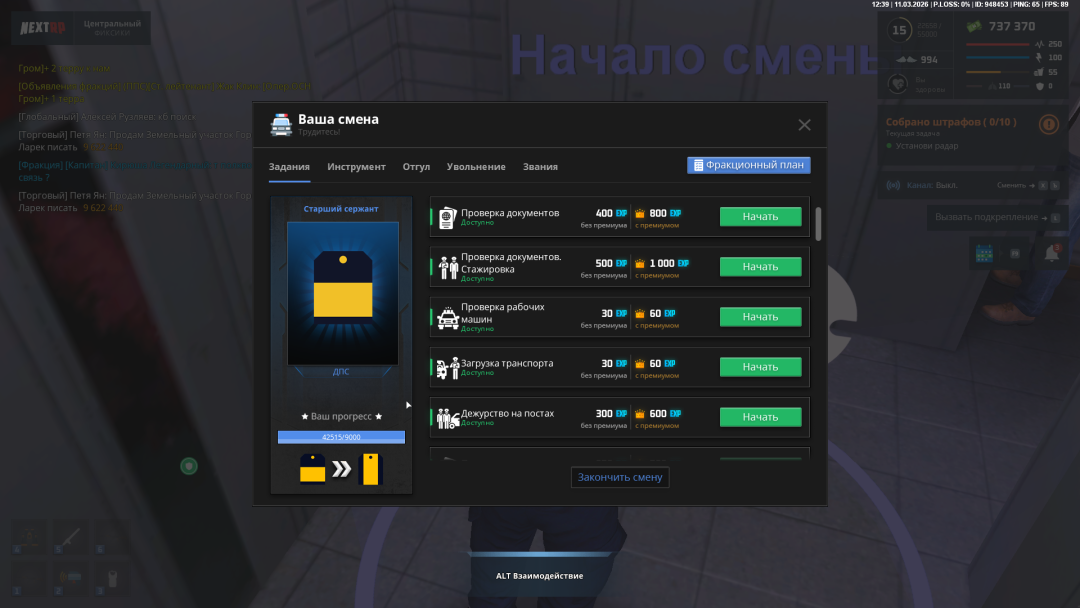Switch to the Инструмент tab
This screenshot has width=1080, height=608.
coord(356,167)
